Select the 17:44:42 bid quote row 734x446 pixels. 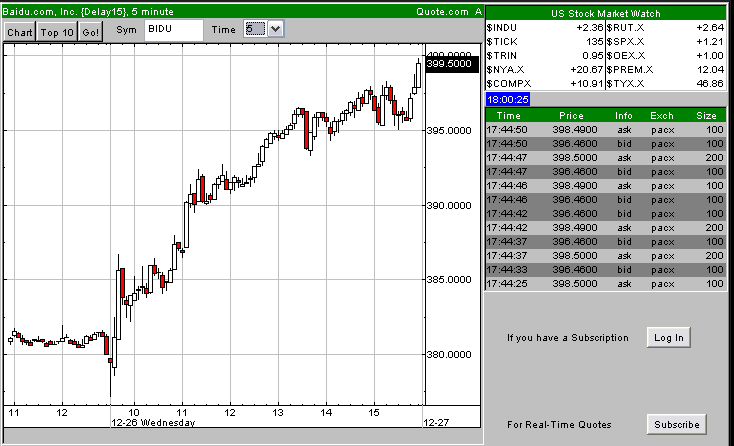(606, 214)
